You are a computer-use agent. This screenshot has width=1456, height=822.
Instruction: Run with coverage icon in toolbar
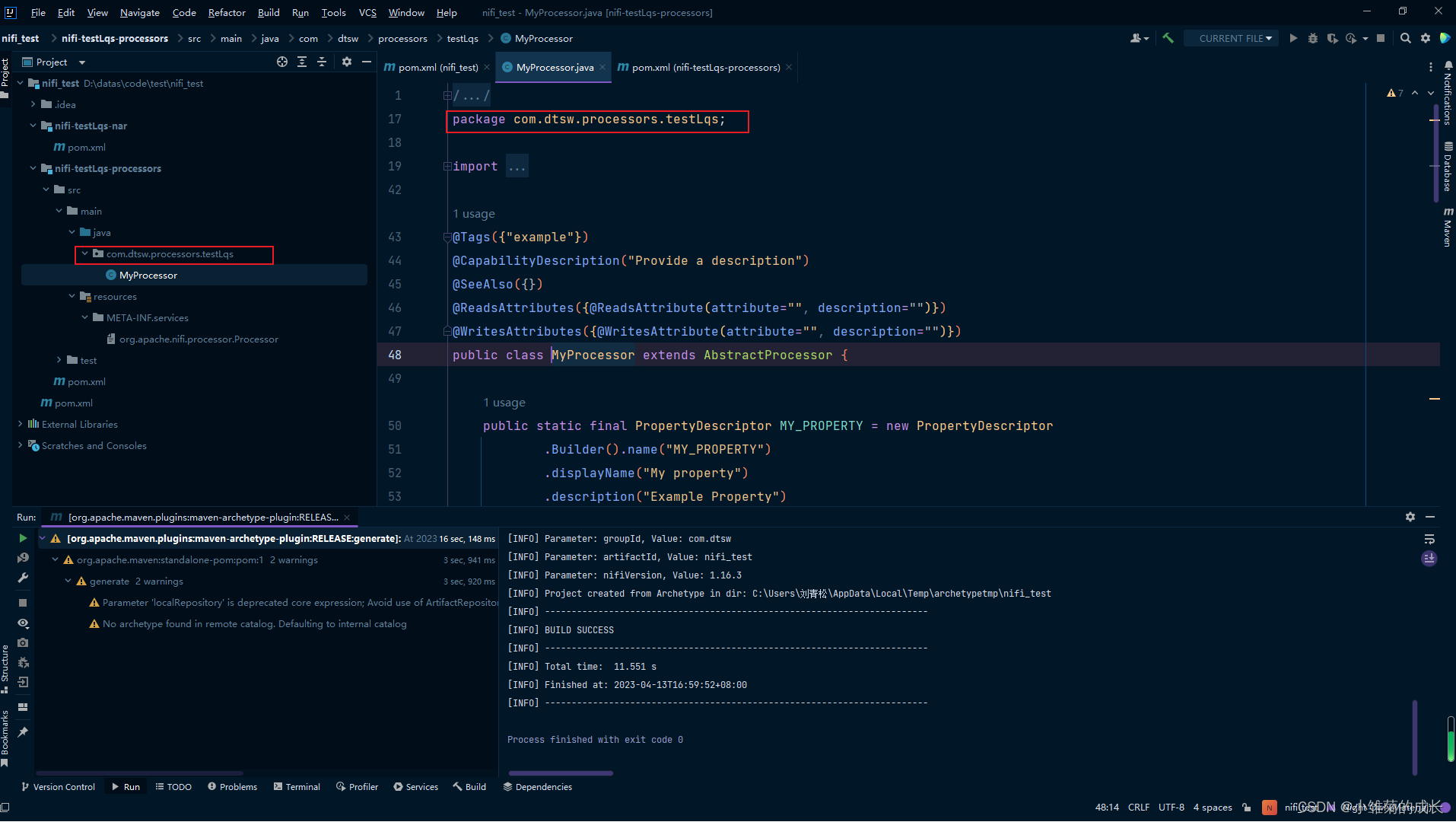click(x=1332, y=38)
